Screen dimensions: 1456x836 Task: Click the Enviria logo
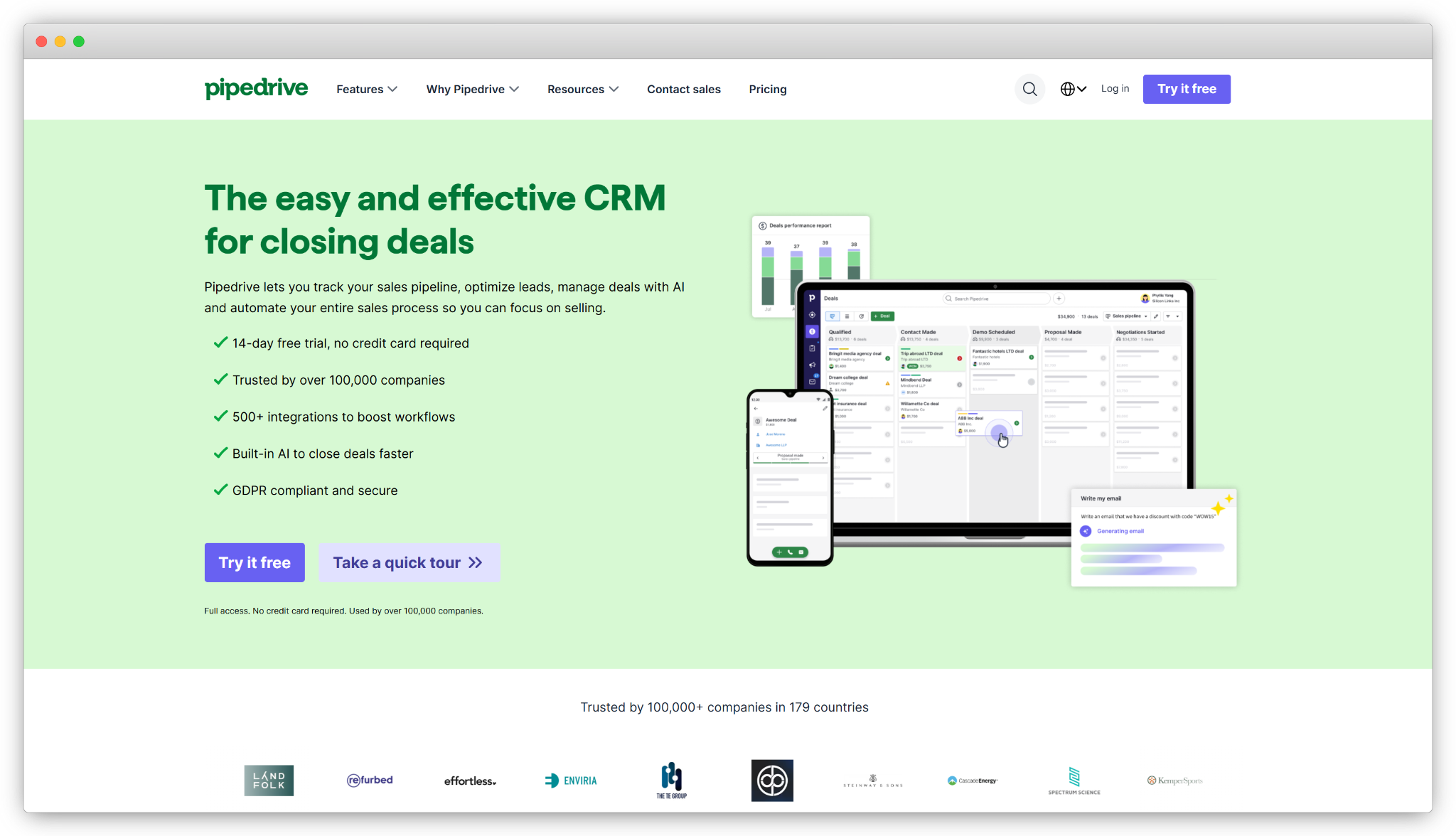point(571,781)
